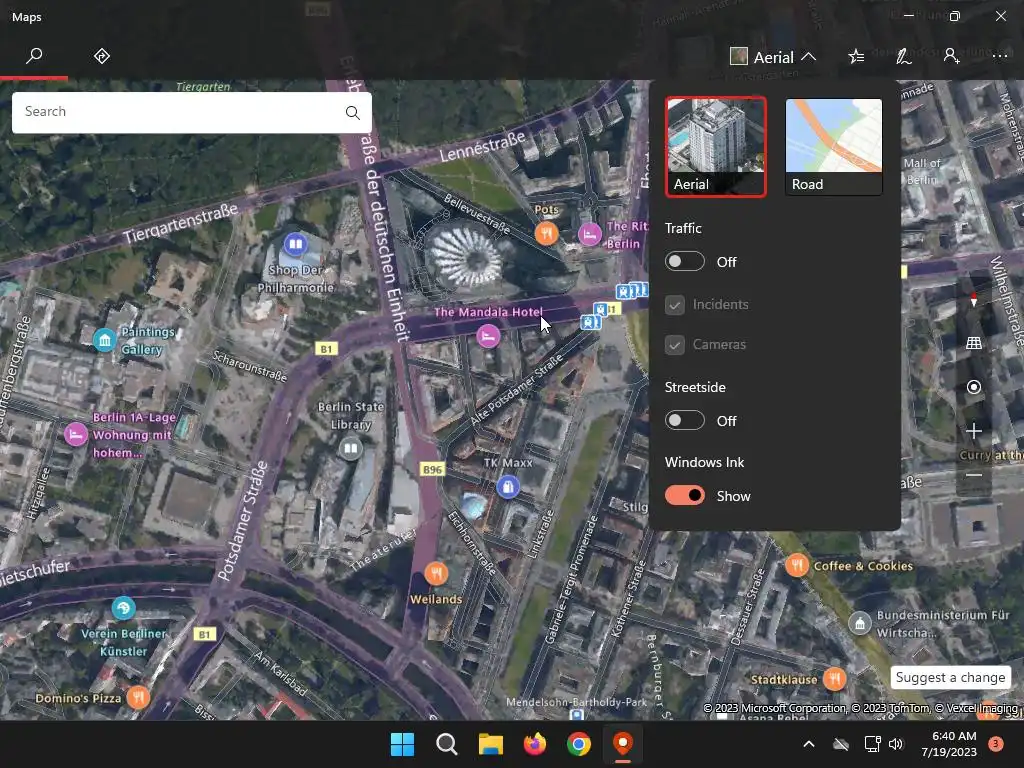1024x768 pixels.
Task: Click the Lennéstraße street label
Action: (483, 147)
